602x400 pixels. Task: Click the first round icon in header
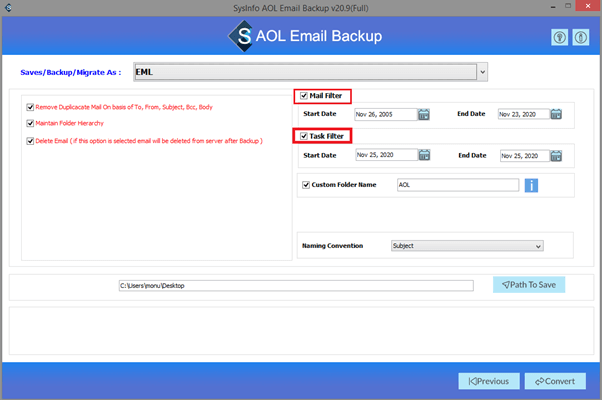559,37
